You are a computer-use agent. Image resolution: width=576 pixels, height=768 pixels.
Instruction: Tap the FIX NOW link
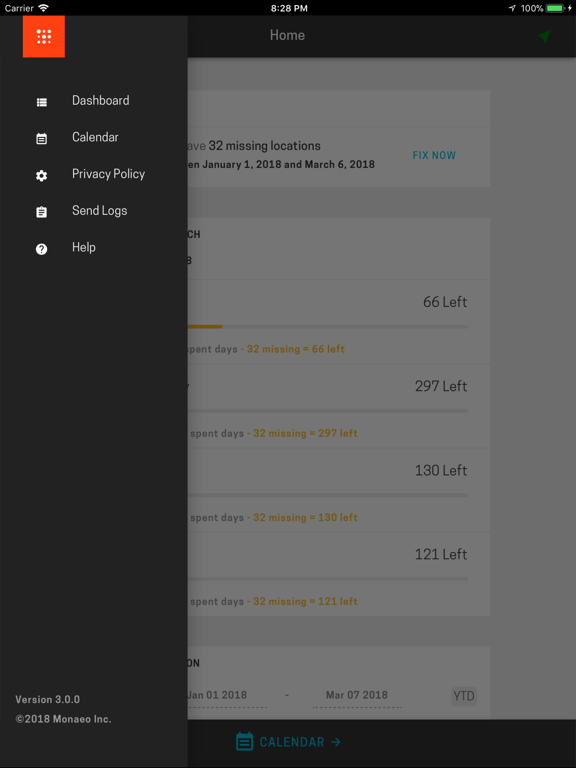434,155
